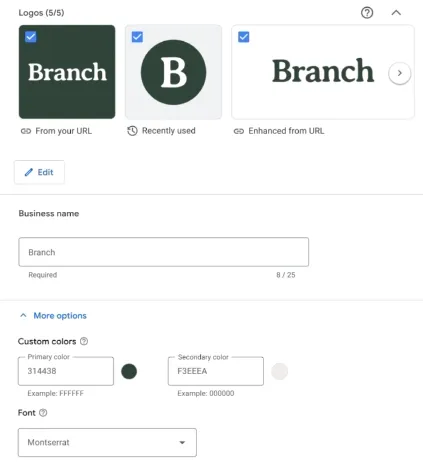Uncheck the circular B logo checkbox
The height and width of the screenshot is (465, 423).
click(137, 37)
